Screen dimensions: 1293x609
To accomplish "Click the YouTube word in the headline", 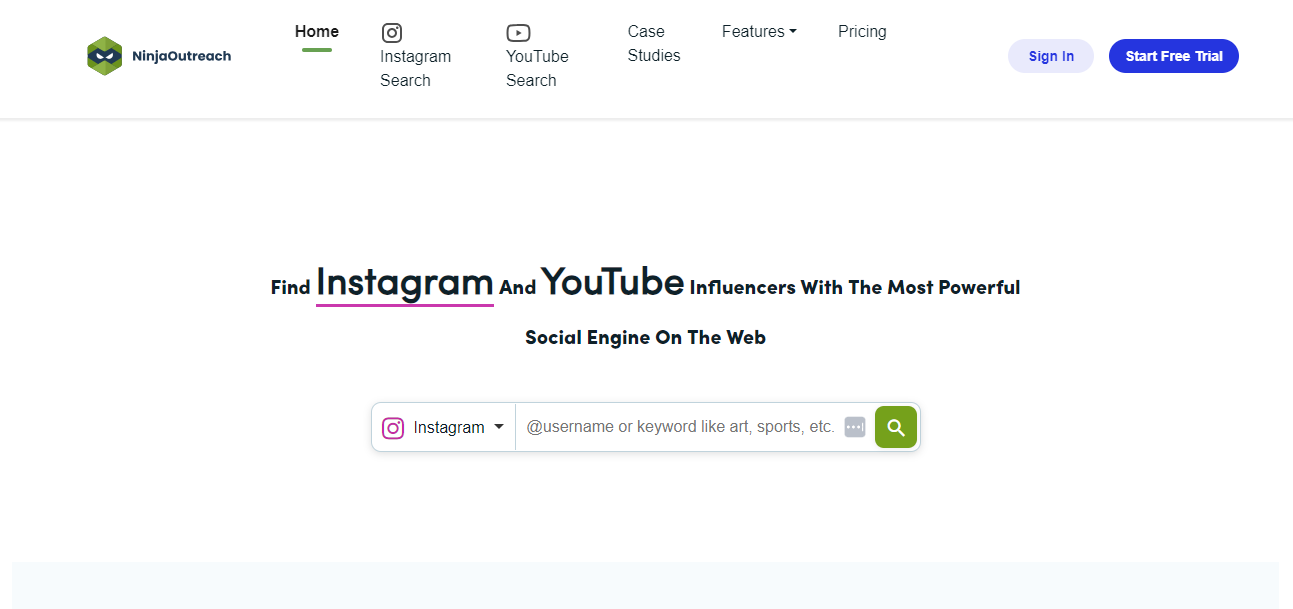I will point(613,282).
